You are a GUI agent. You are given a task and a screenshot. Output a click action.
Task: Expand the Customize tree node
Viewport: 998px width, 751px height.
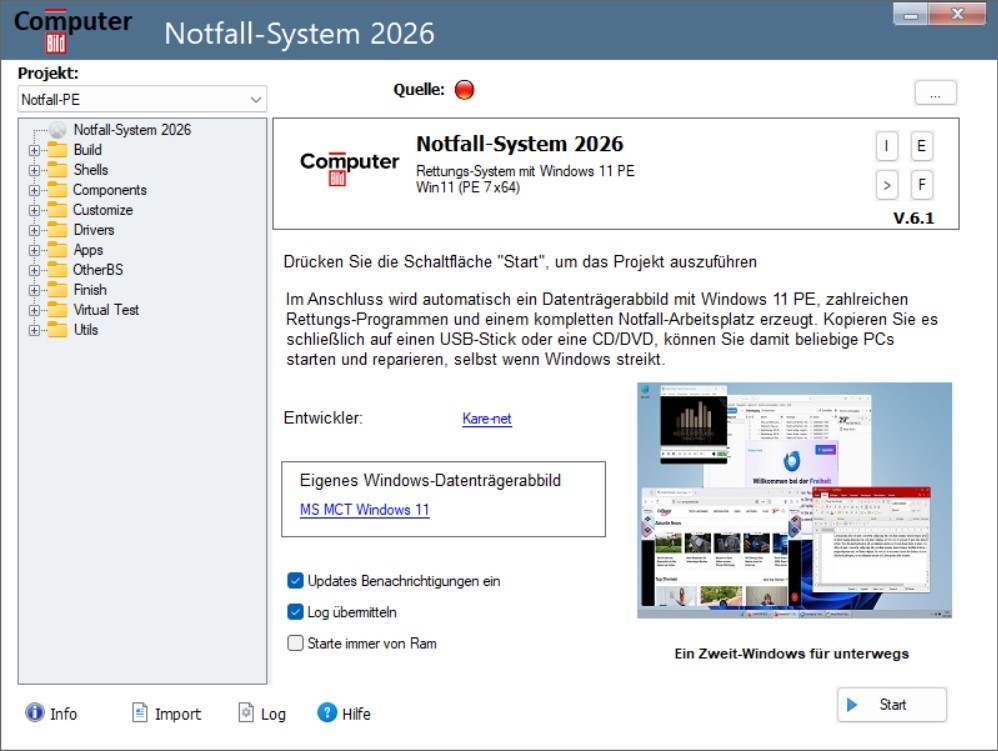tap(34, 211)
